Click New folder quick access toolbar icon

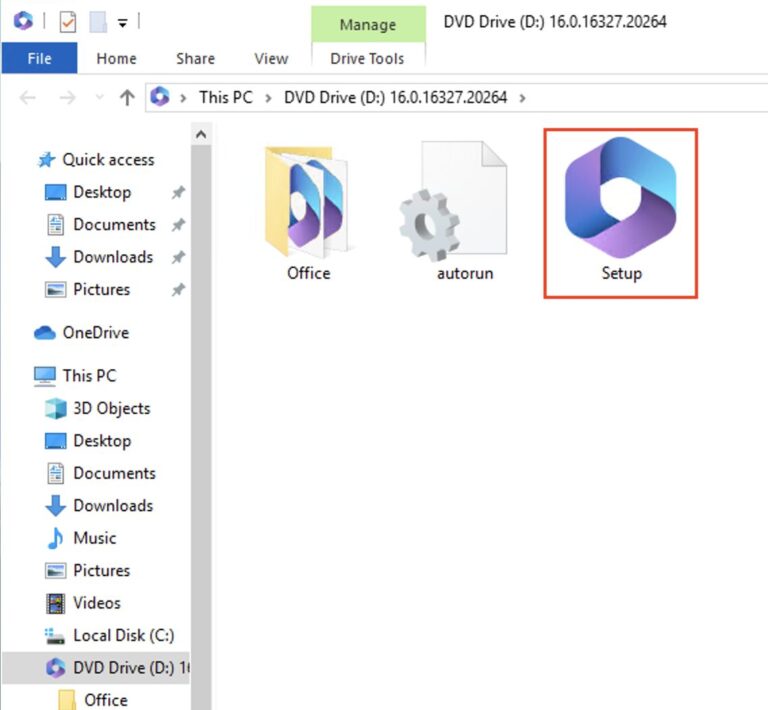[97, 22]
